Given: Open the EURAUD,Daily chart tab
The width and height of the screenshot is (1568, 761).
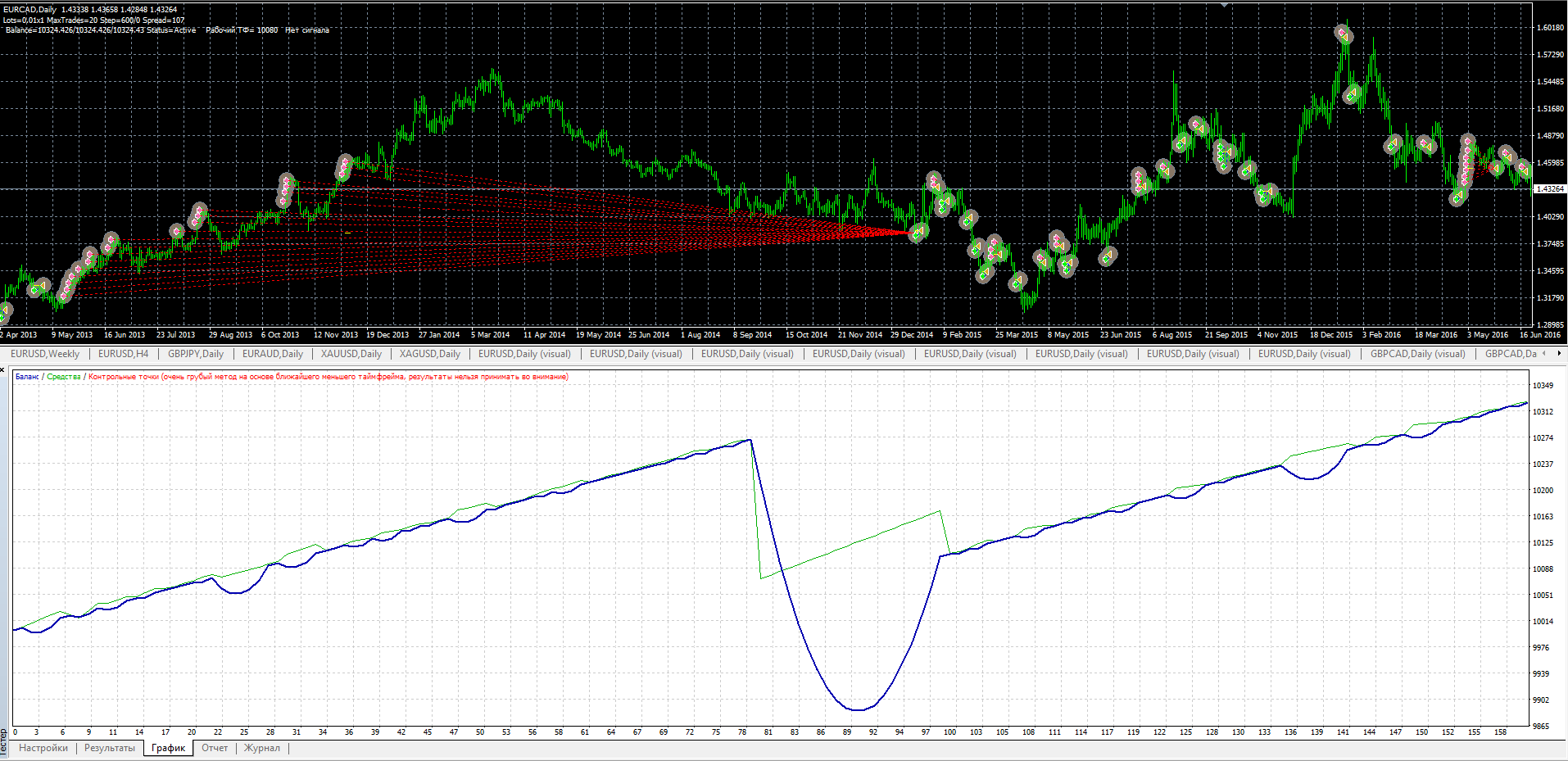Looking at the screenshot, I should coord(273,354).
